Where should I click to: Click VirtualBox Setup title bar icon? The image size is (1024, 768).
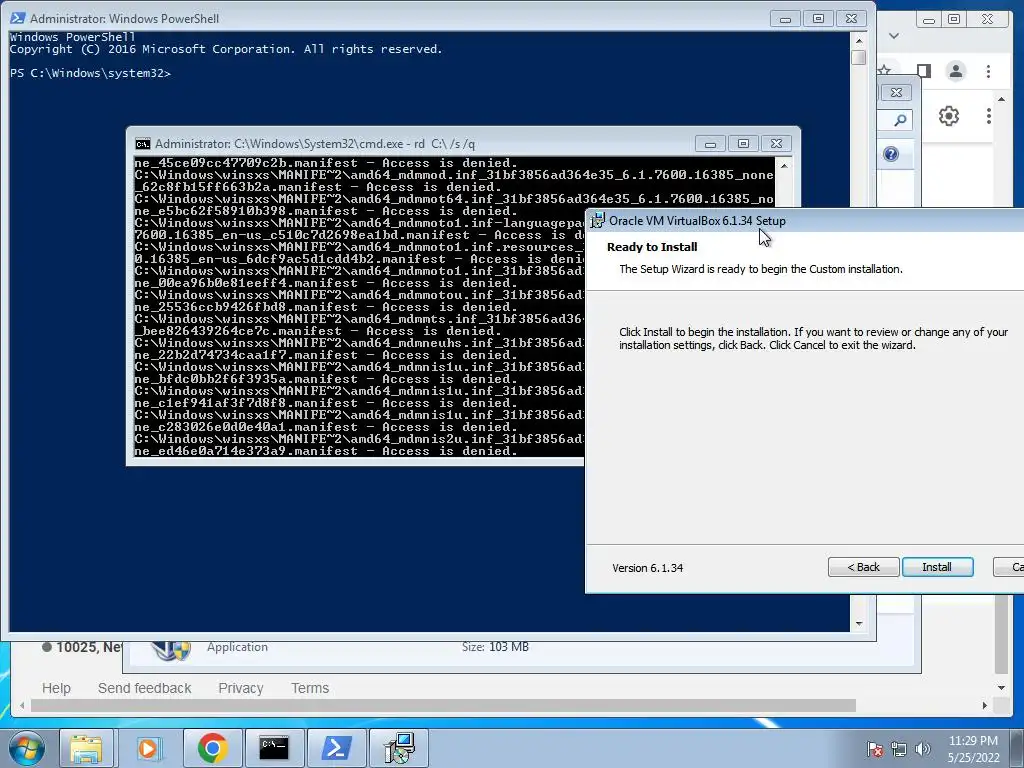(x=597, y=221)
